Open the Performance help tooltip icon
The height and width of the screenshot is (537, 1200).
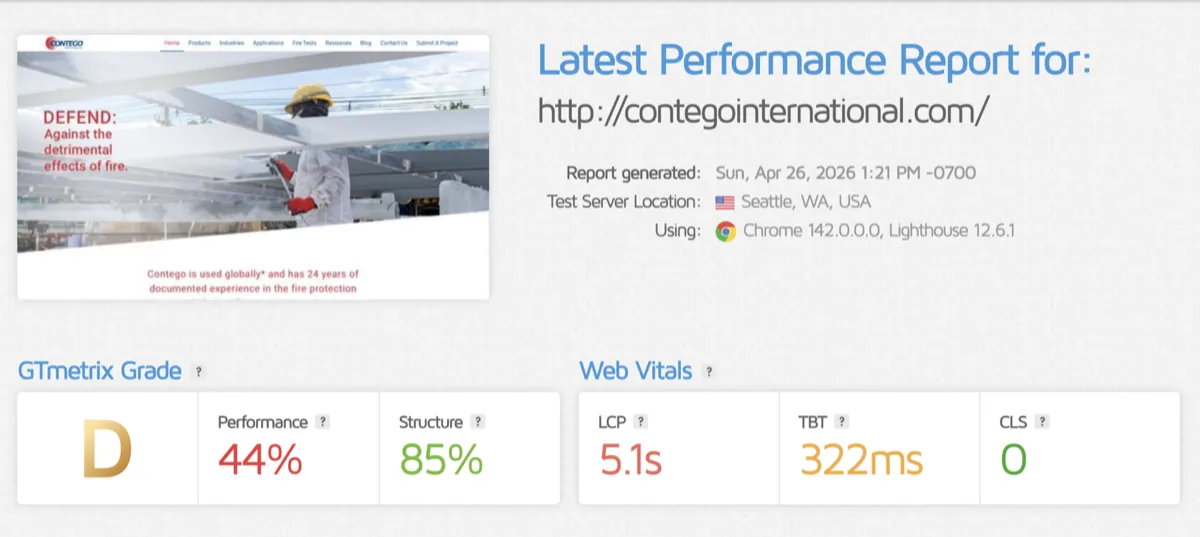tap(322, 422)
